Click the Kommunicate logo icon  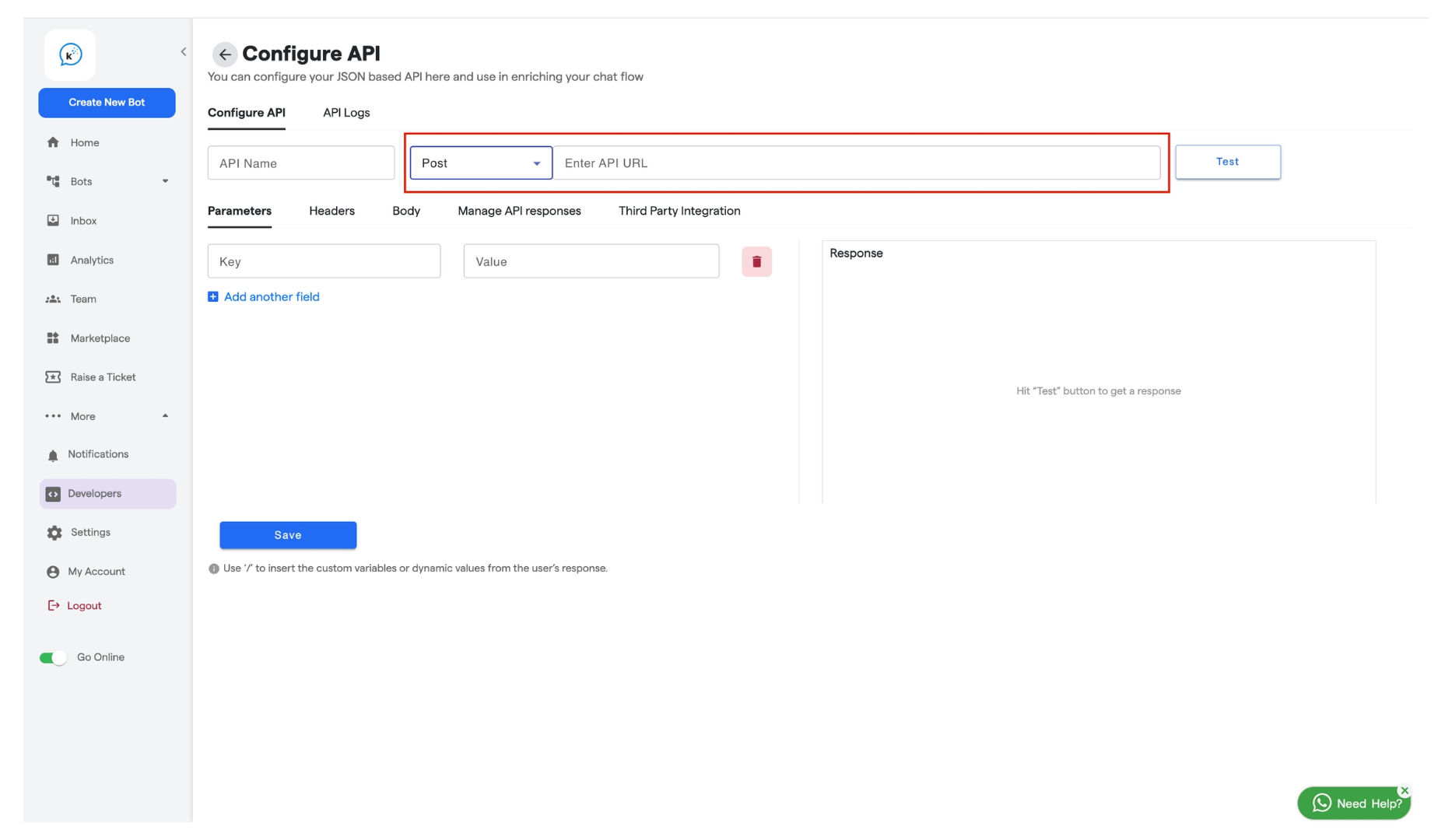70,54
